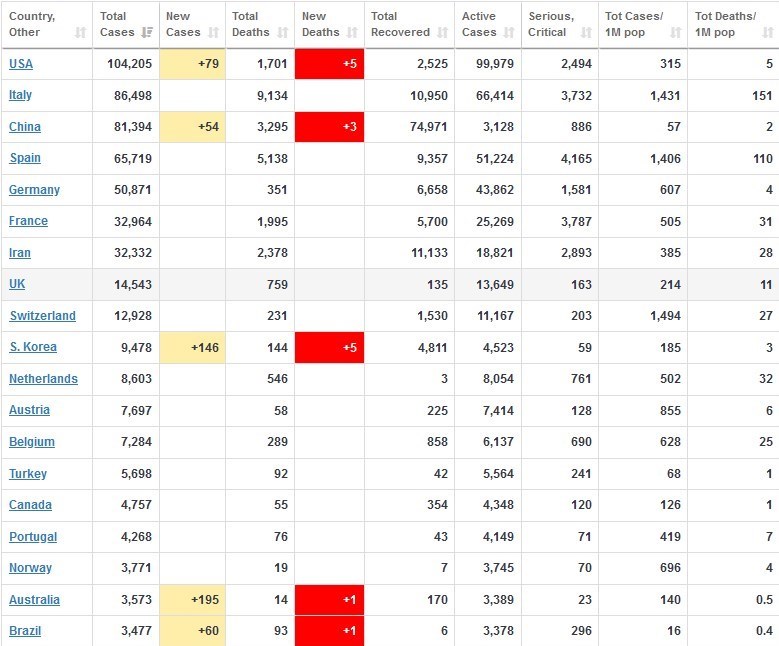Go to the Netherlands link

click(x=43, y=379)
